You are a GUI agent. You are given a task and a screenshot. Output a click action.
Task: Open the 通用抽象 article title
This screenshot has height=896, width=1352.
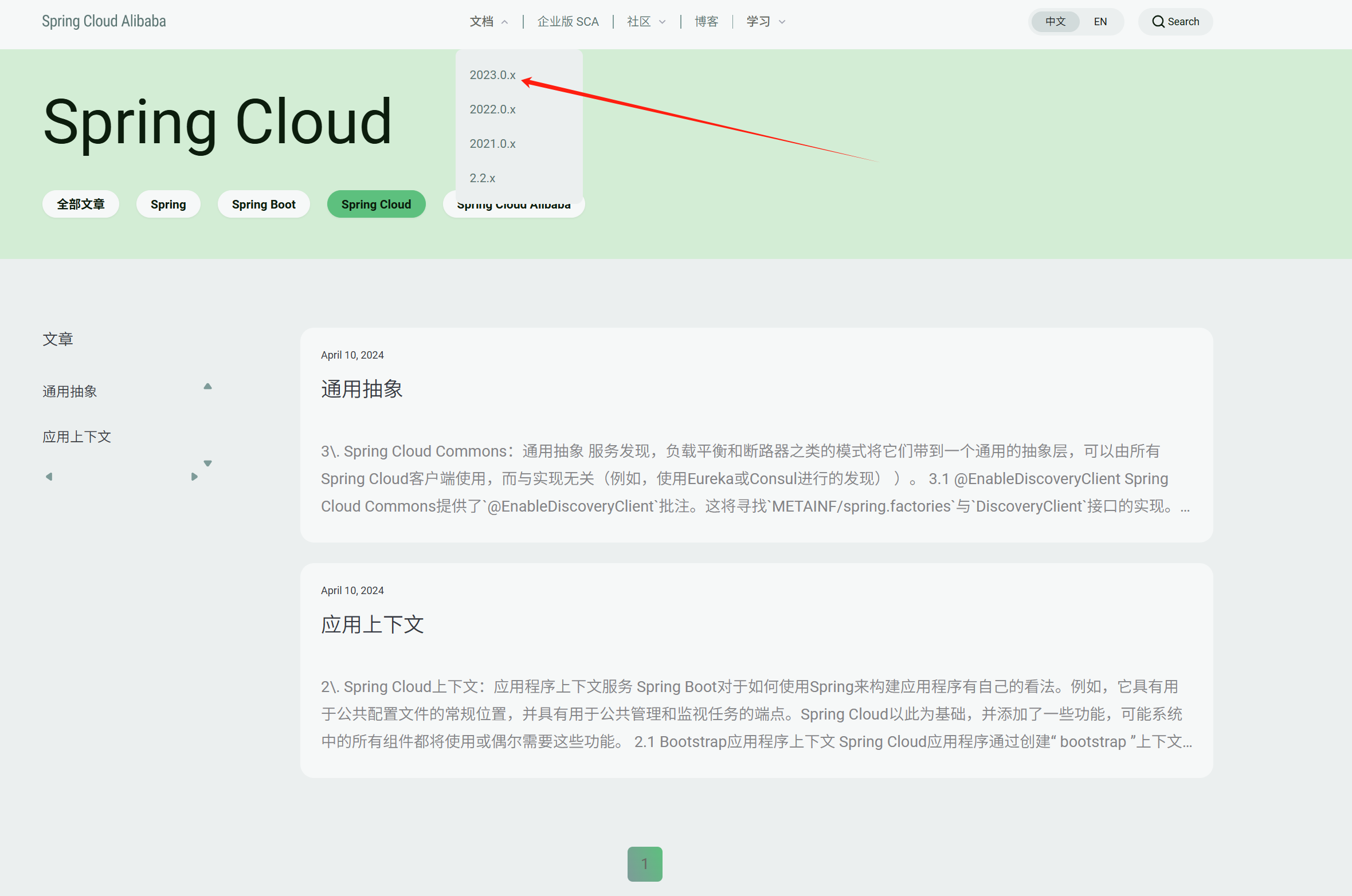[362, 389]
